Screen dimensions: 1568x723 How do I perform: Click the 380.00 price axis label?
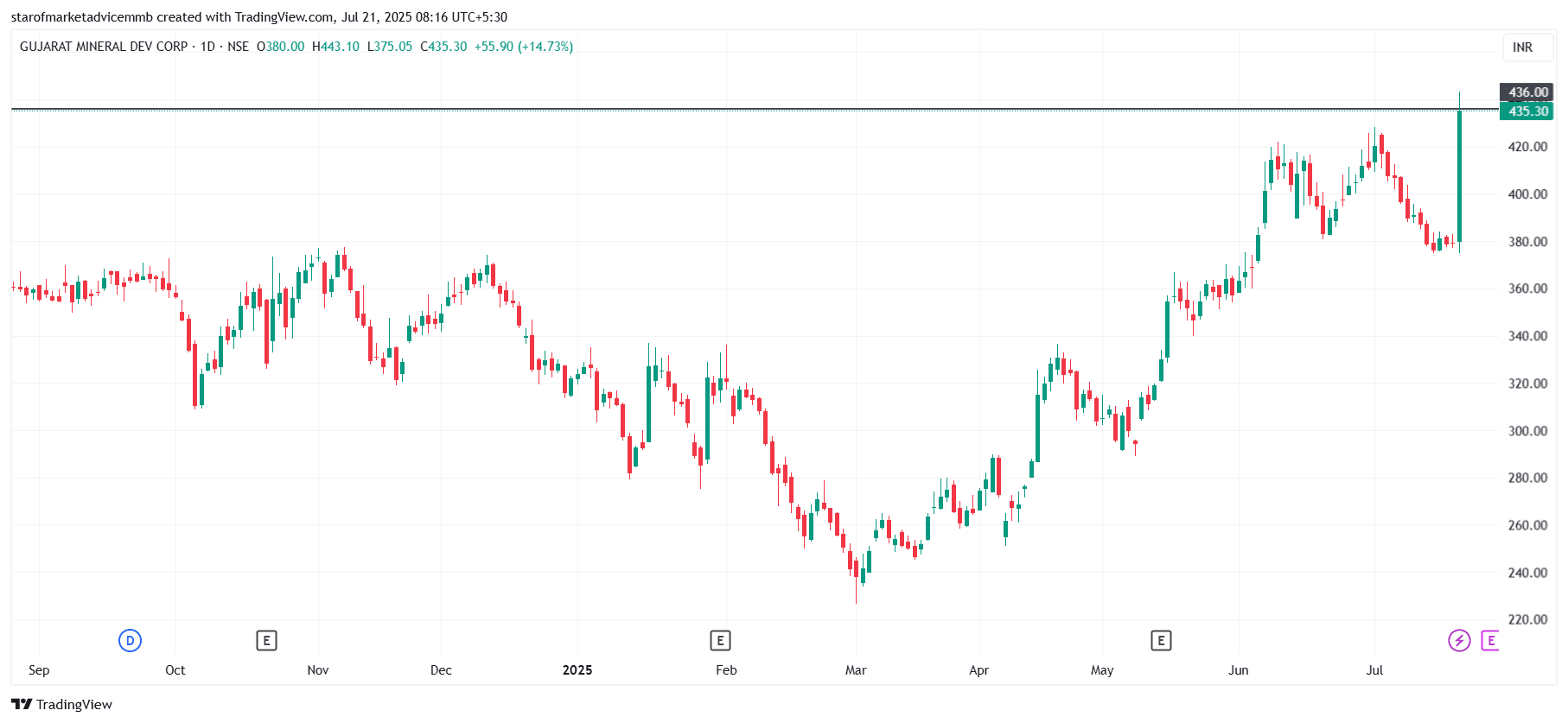[1527, 242]
